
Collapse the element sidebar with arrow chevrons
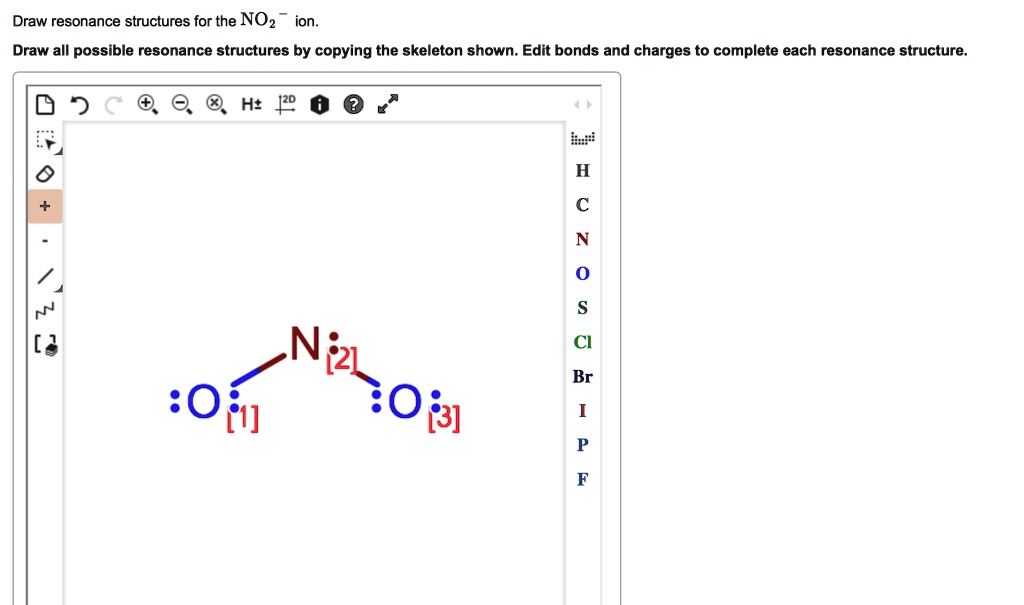(x=584, y=104)
